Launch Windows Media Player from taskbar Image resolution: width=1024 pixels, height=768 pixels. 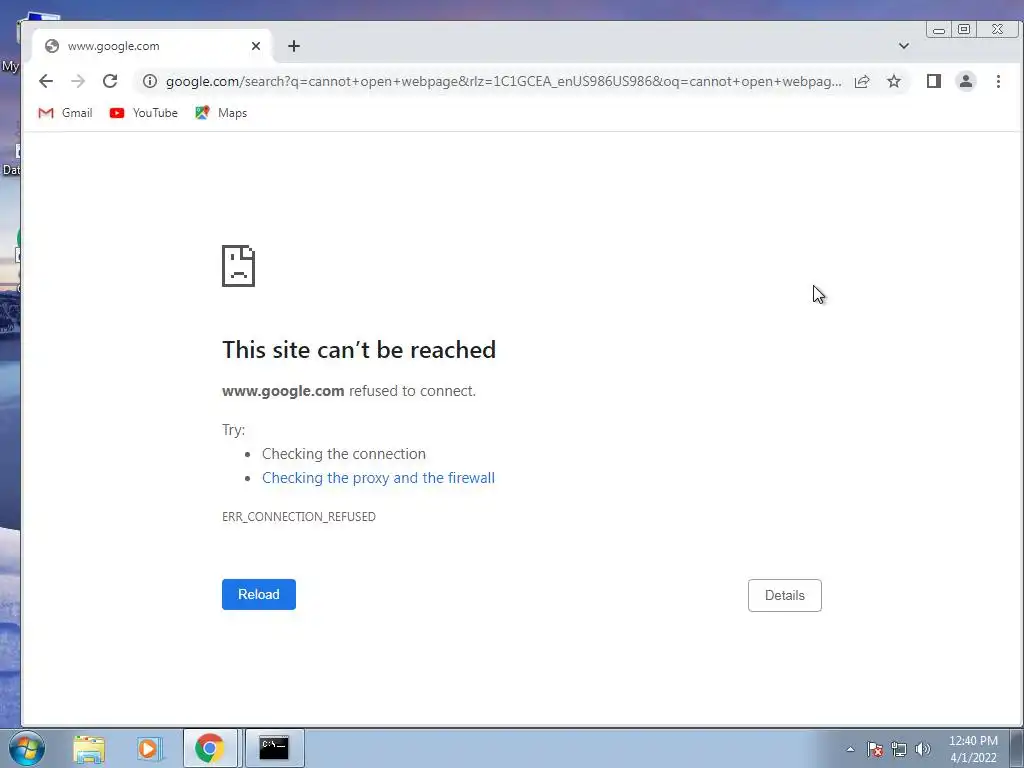click(x=149, y=748)
